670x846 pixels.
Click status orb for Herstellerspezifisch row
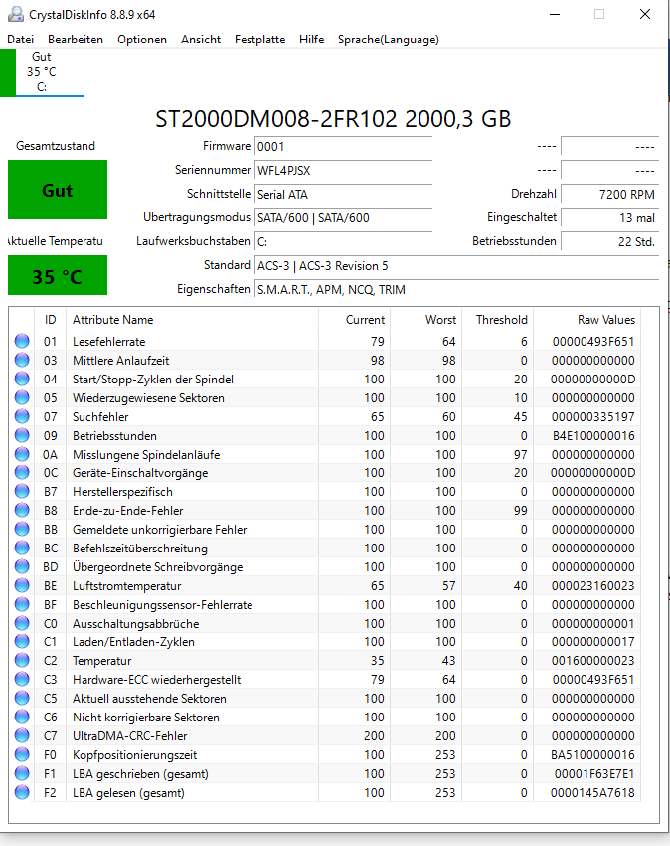pyautogui.click(x=22, y=492)
